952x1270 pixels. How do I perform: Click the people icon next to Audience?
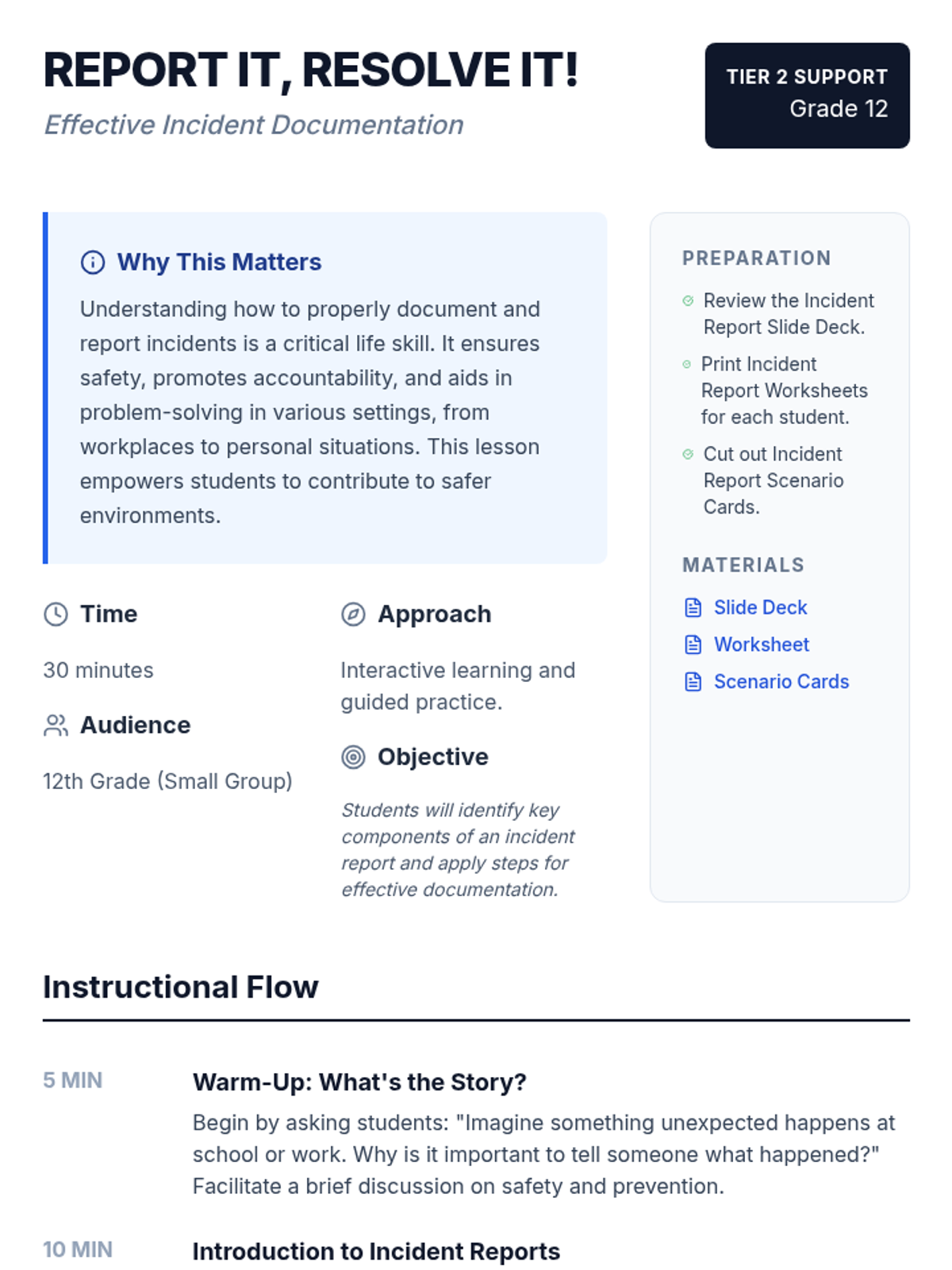pyautogui.click(x=56, y=725)
